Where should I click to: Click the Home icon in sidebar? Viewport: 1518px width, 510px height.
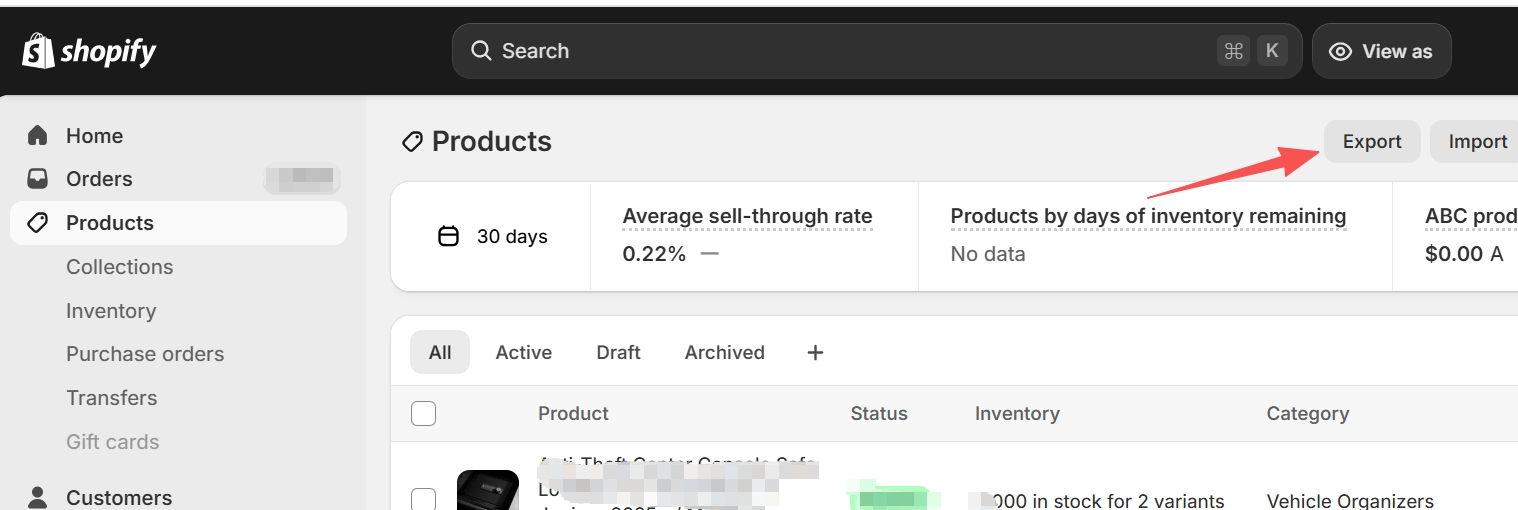point(38,135)
